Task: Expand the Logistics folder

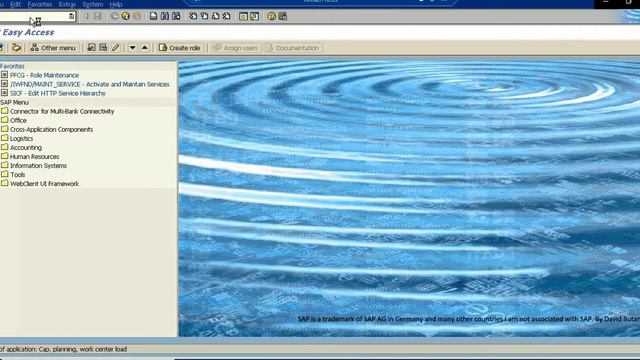Action: (x=21, y=138)
